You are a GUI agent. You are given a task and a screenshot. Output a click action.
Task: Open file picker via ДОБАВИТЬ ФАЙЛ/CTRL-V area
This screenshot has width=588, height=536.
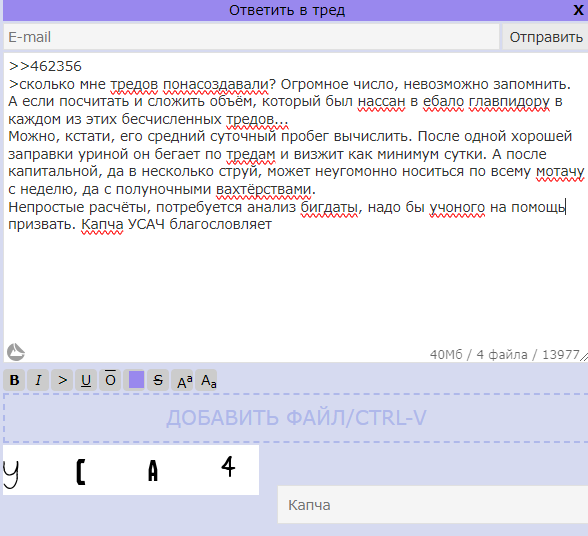point(296,418)
